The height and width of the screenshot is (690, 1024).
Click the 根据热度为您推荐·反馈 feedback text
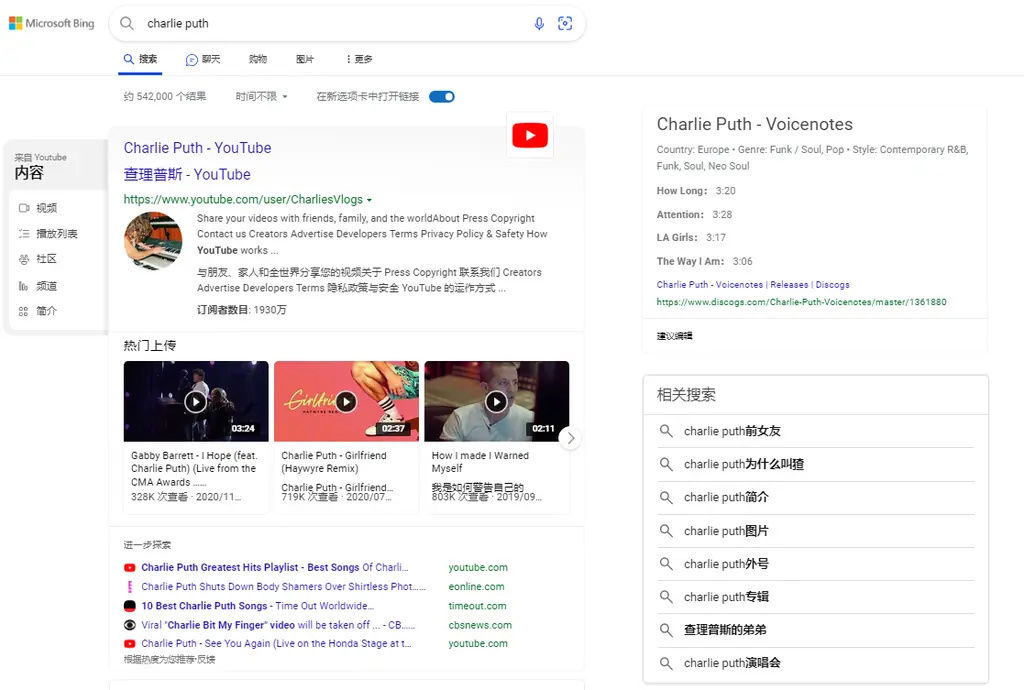pos(169,659)
